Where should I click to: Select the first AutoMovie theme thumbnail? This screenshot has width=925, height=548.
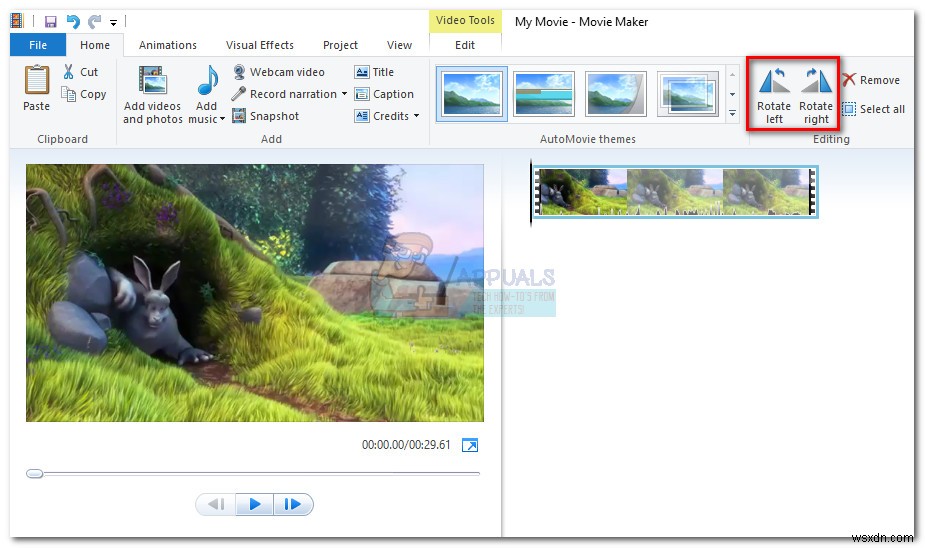coord(472,93)
